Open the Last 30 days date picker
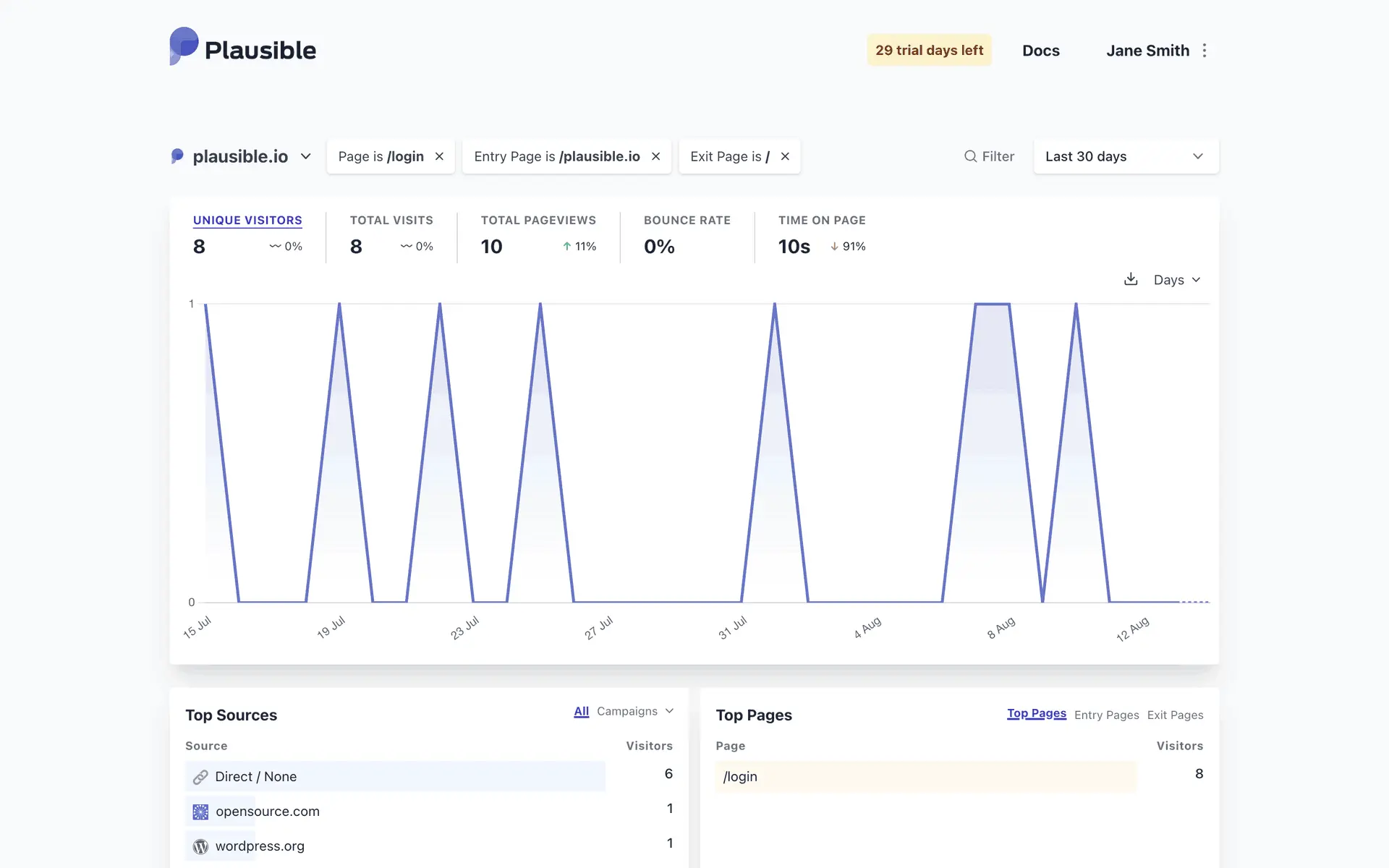Viewport: 1389px width, 868px height. pyautogui.click(x=1126, y=156)
